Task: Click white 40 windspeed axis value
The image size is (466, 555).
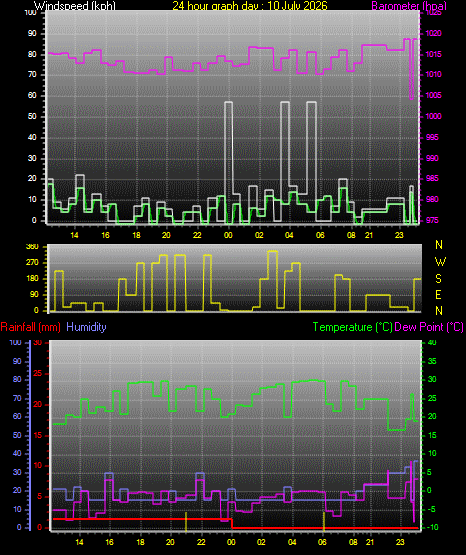Action: coord(32,137)
